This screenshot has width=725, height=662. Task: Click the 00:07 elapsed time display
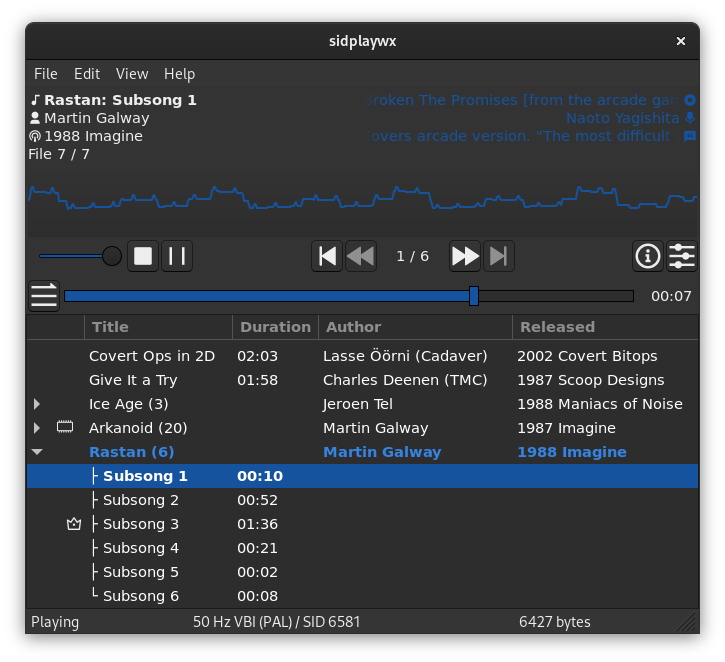pos(671,296)
